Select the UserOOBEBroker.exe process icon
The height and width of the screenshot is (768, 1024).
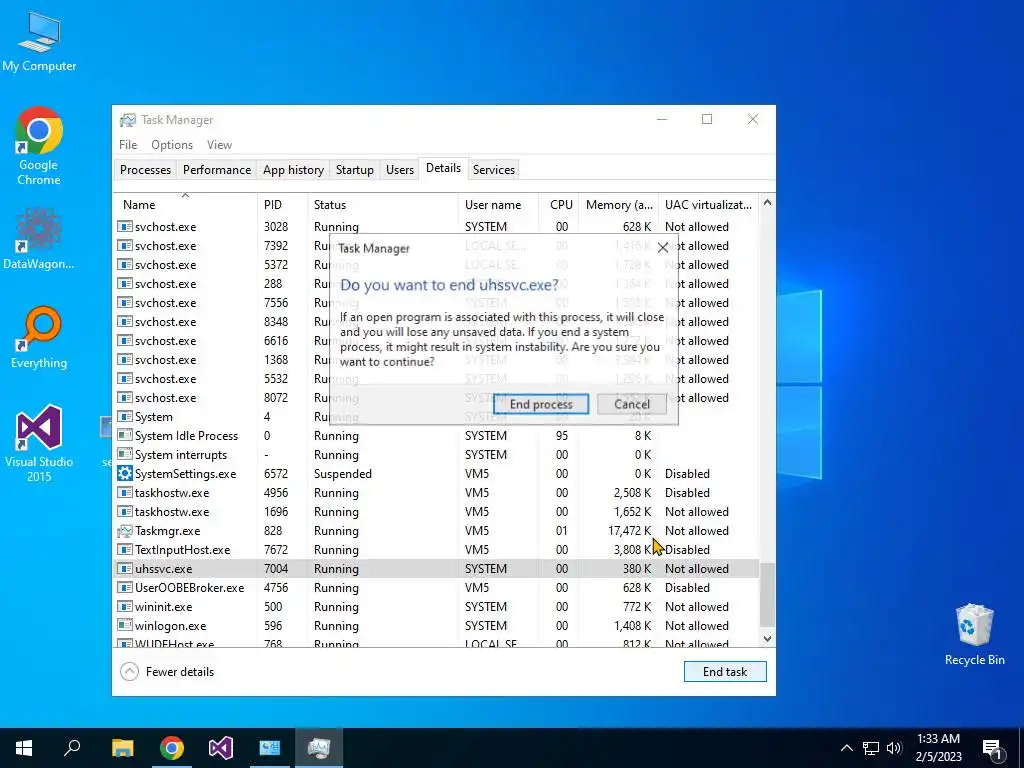click(124, 588)
